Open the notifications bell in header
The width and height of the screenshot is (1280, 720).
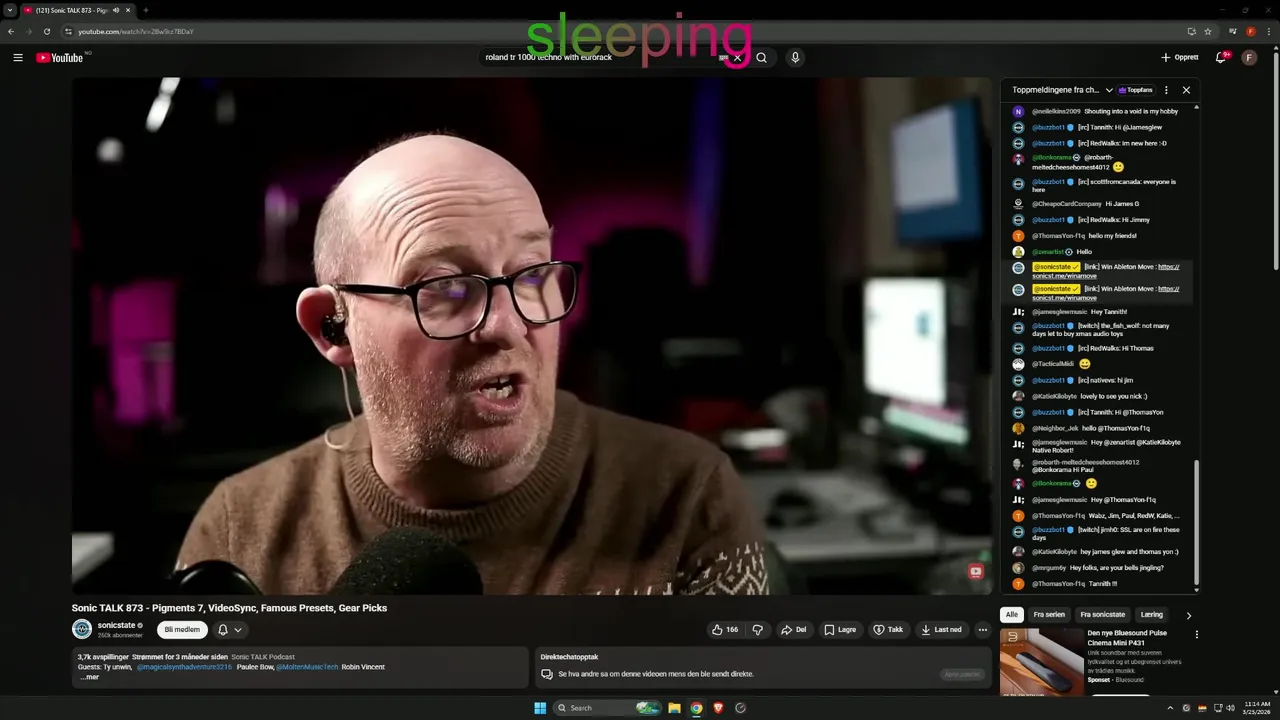coord(1221,58)
